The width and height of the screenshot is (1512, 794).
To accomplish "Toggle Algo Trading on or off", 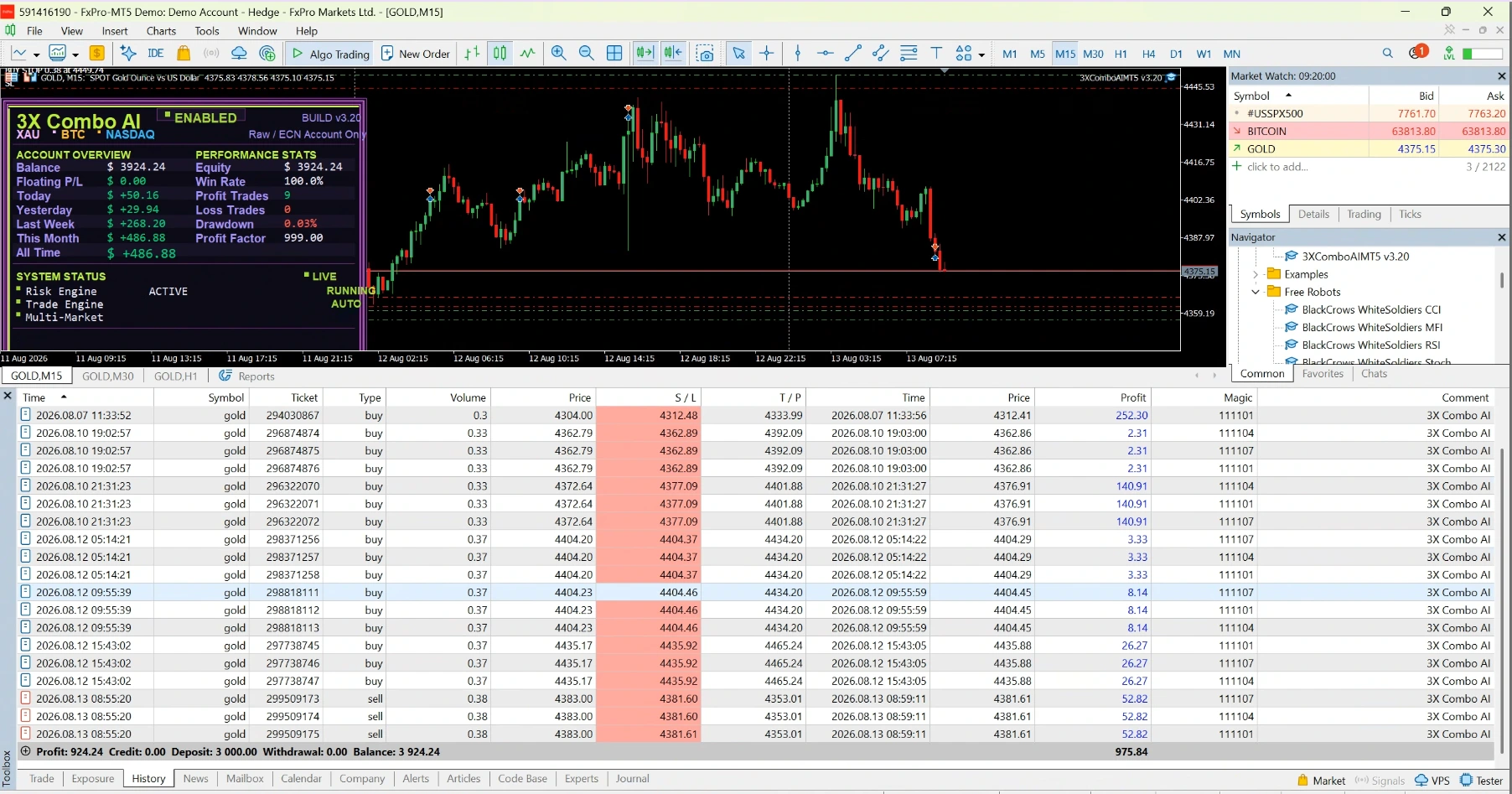I will point(331,54).
